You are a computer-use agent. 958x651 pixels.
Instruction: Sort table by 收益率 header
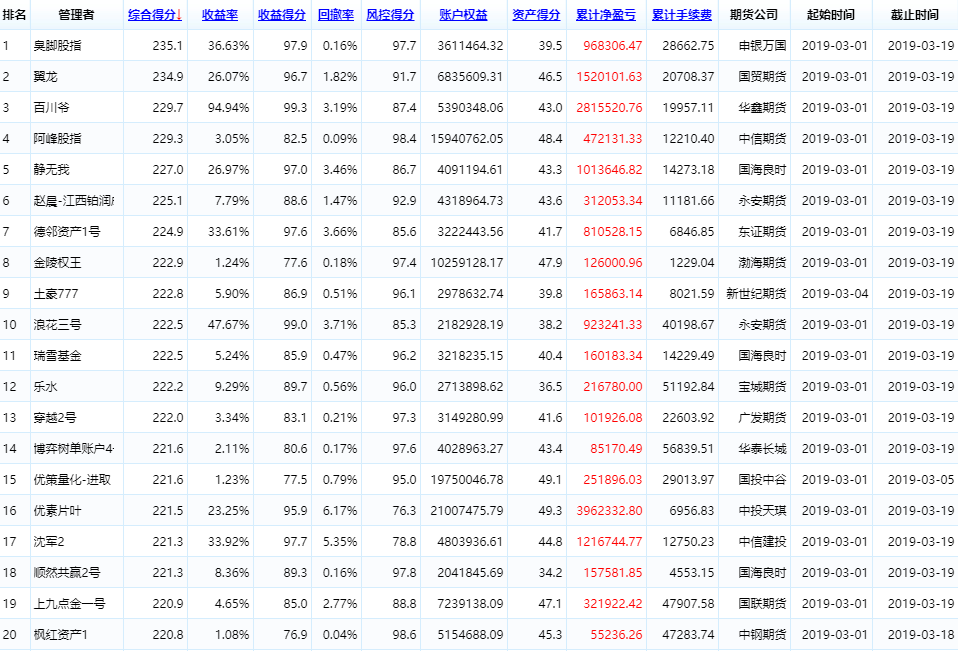coord(219,15)
